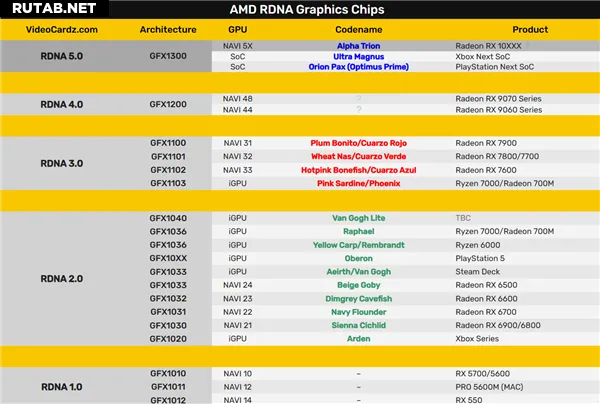Click the "Beige Goby" codename
The height and width of the screenshot is (404, 600).
click(359, 285)
